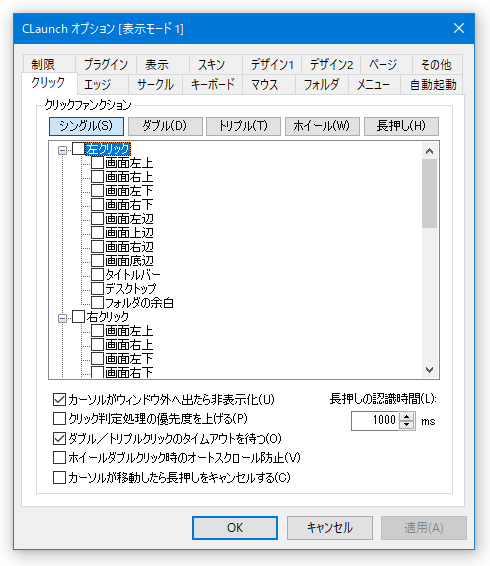Image resolution: width=490 pixels, height=566 pixels.
Task: Uncheck ダブル/トリプルクリックのタイムアウトを待つ(O)
Action: (59, 439)
